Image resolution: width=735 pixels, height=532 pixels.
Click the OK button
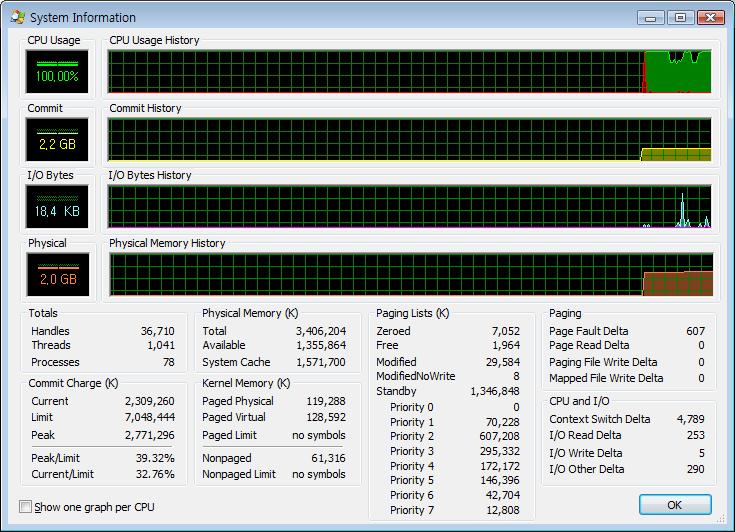point(675,505)
